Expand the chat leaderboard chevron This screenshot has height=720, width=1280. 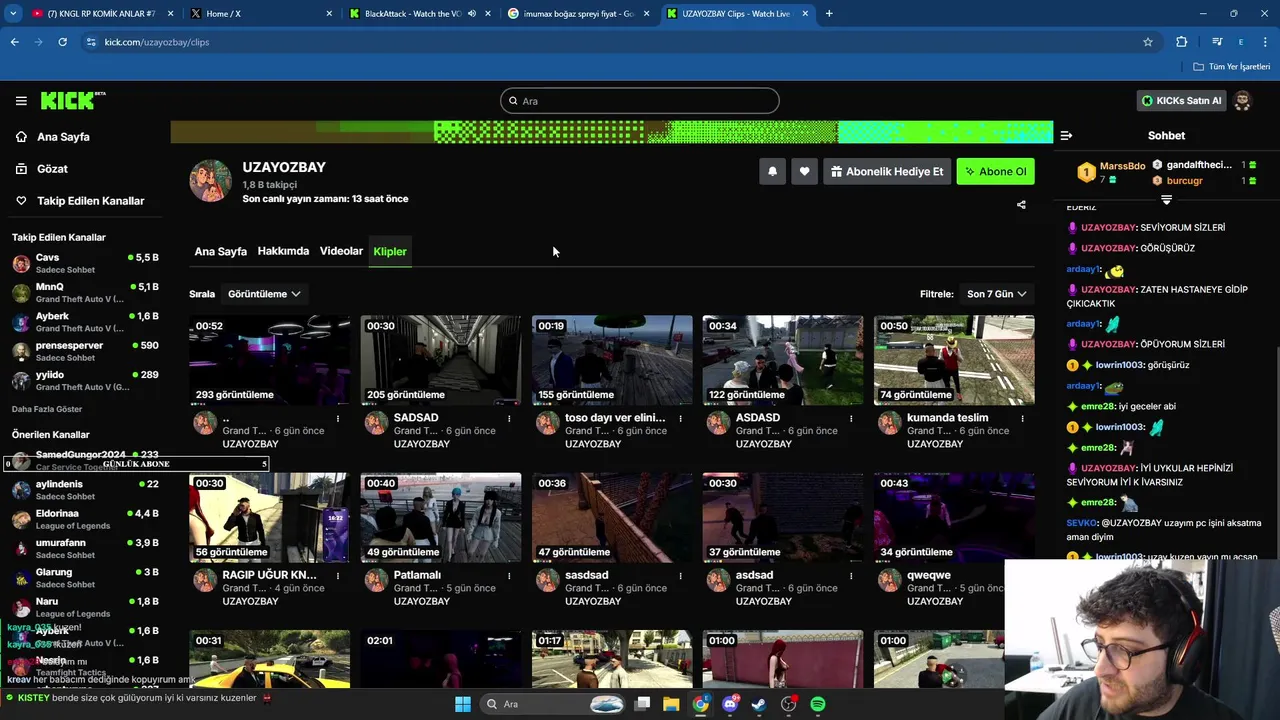pyautogui.click(x=1166, y=200)
